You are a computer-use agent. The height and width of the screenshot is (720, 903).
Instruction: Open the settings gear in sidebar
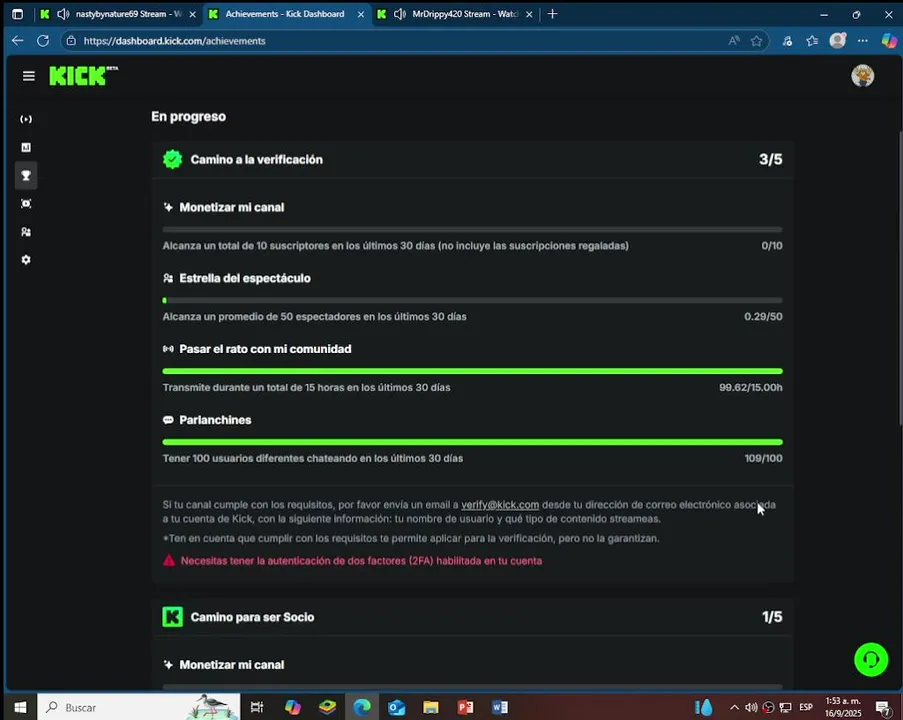(x=26, y=260)
